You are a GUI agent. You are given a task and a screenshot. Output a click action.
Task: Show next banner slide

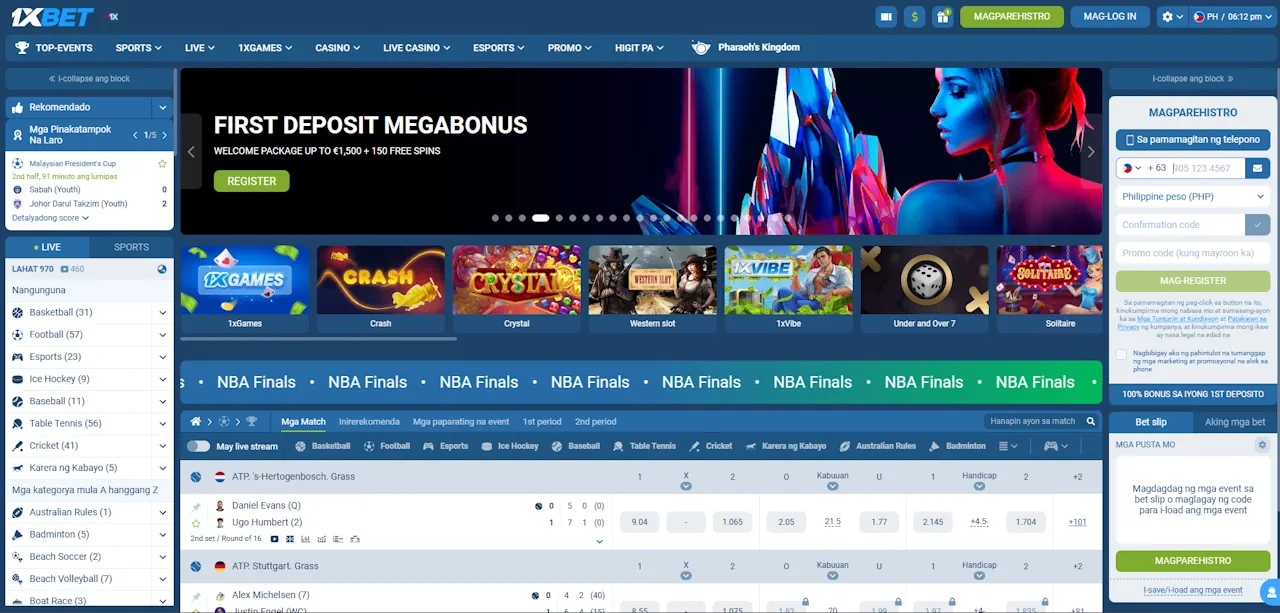click(x=1091, y=152)
